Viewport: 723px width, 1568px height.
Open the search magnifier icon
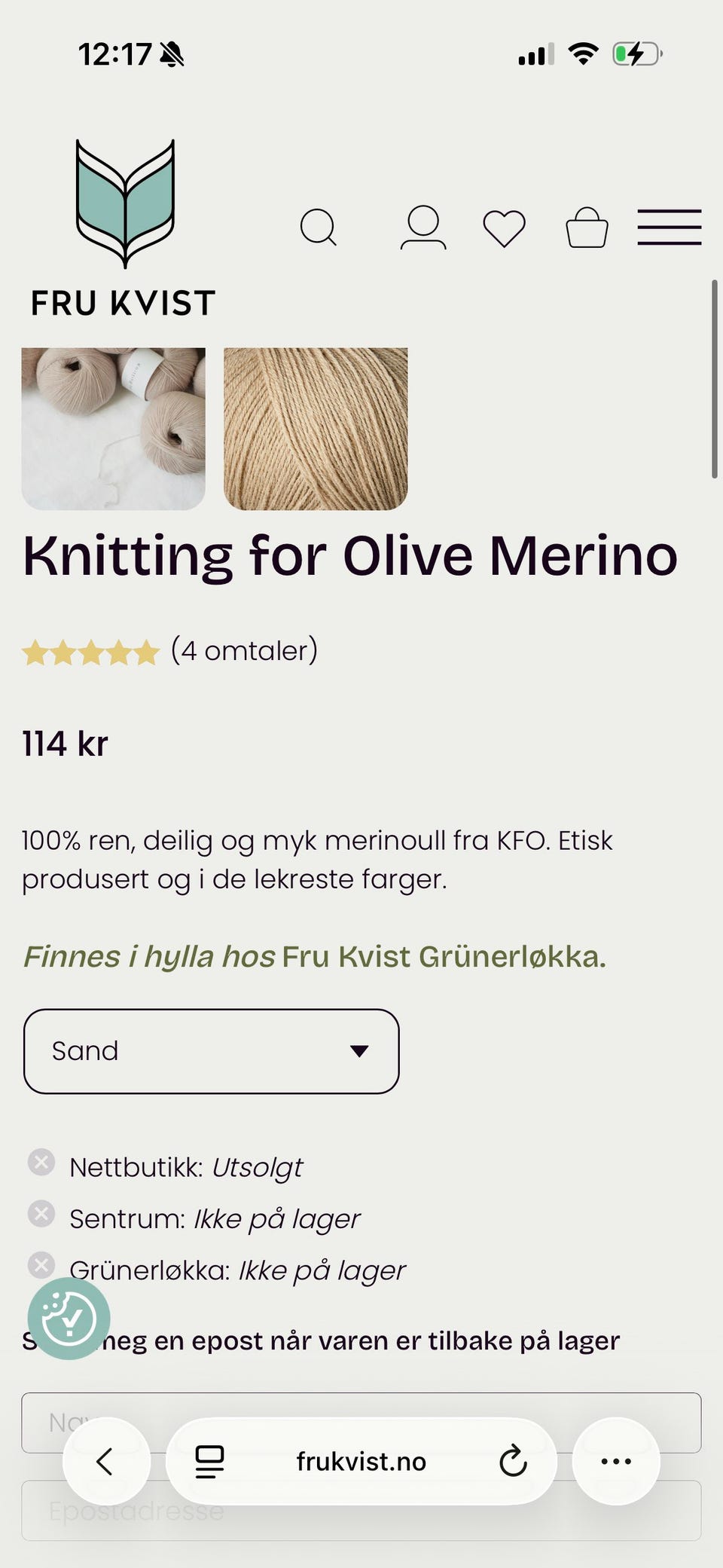pos(318,227)
